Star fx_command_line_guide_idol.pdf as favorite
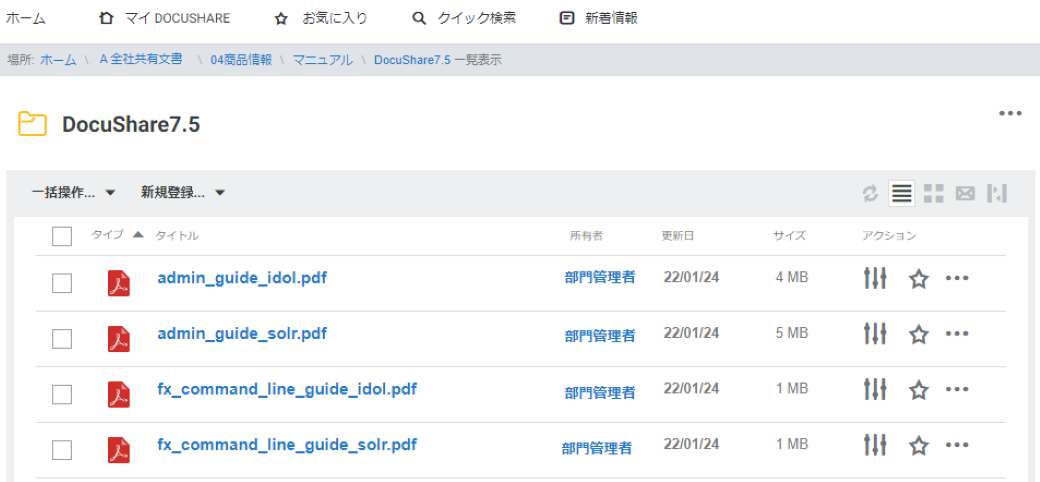Image resolution: width=1040 pixels, height=482 pixels. click(918, 390)
